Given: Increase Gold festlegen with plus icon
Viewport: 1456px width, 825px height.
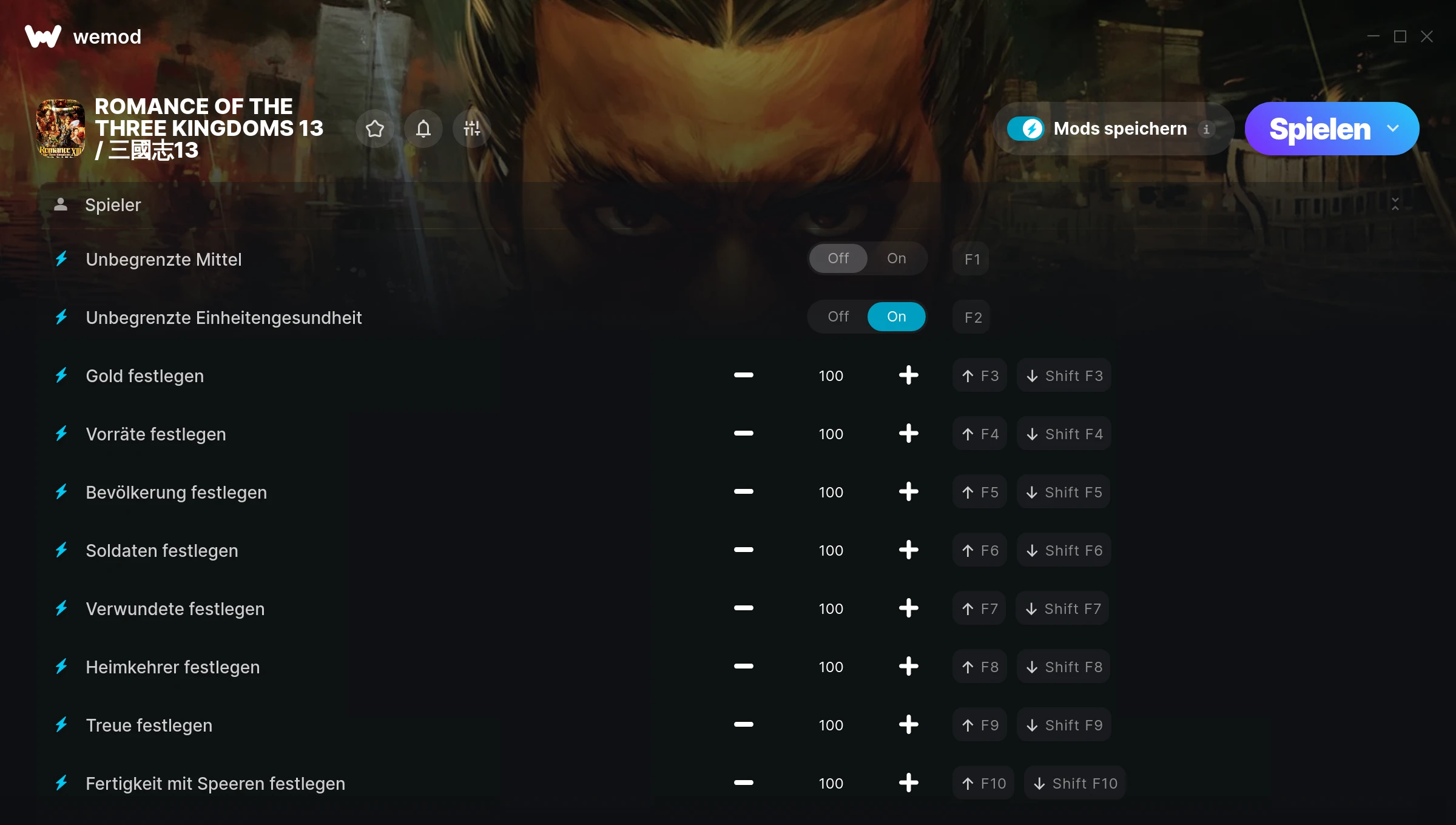Looking at the screenshot, I should tap(908, 375).
